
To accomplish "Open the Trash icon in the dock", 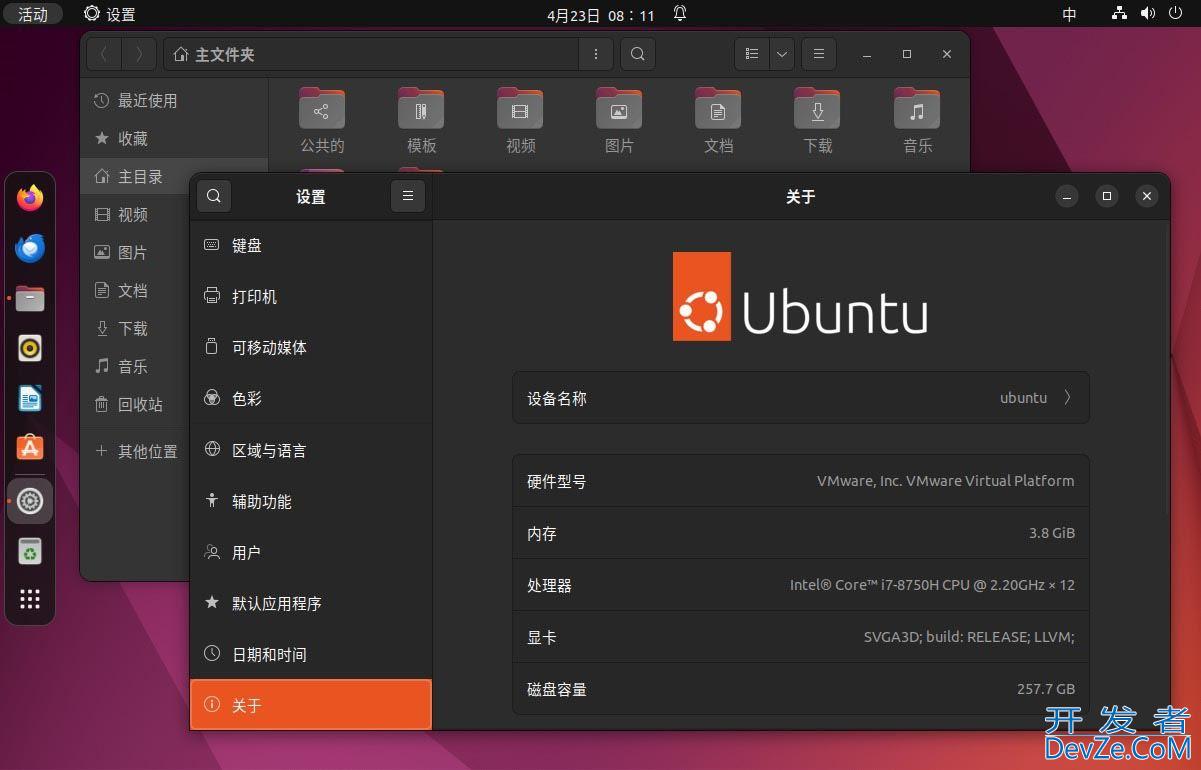I will (30, 551).
